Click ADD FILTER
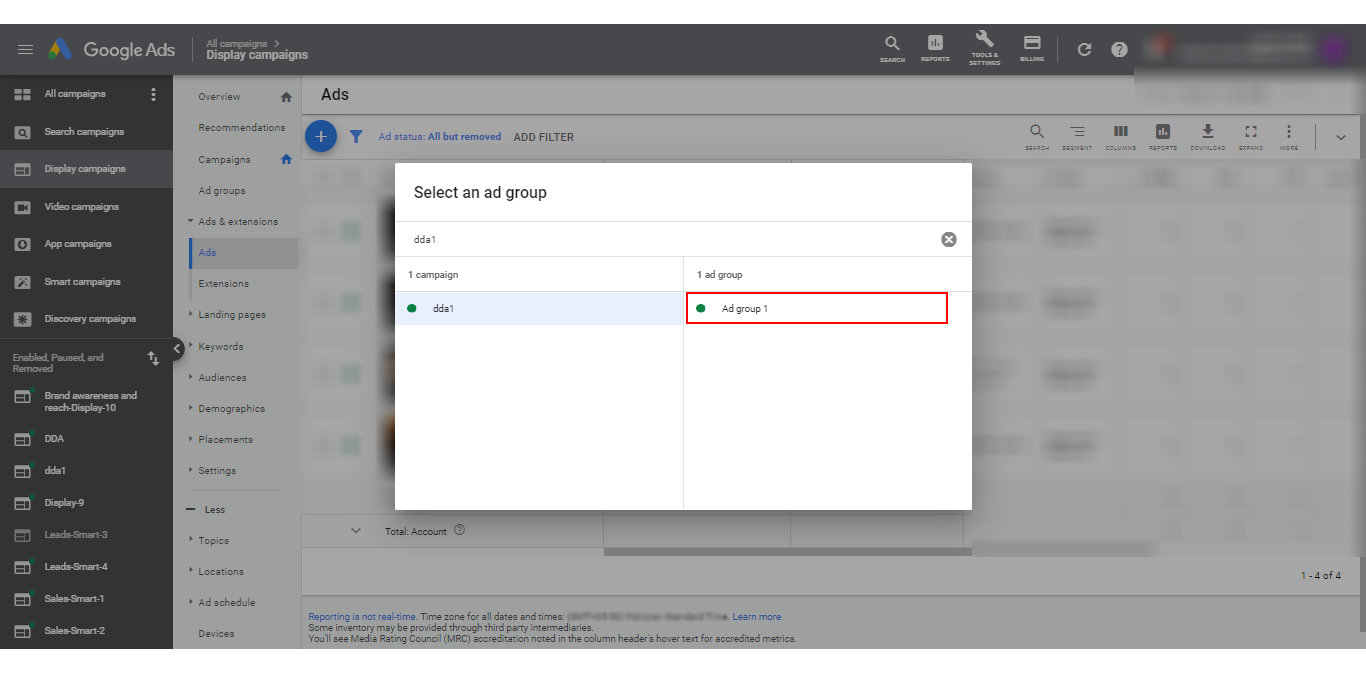 coord(543,137)
